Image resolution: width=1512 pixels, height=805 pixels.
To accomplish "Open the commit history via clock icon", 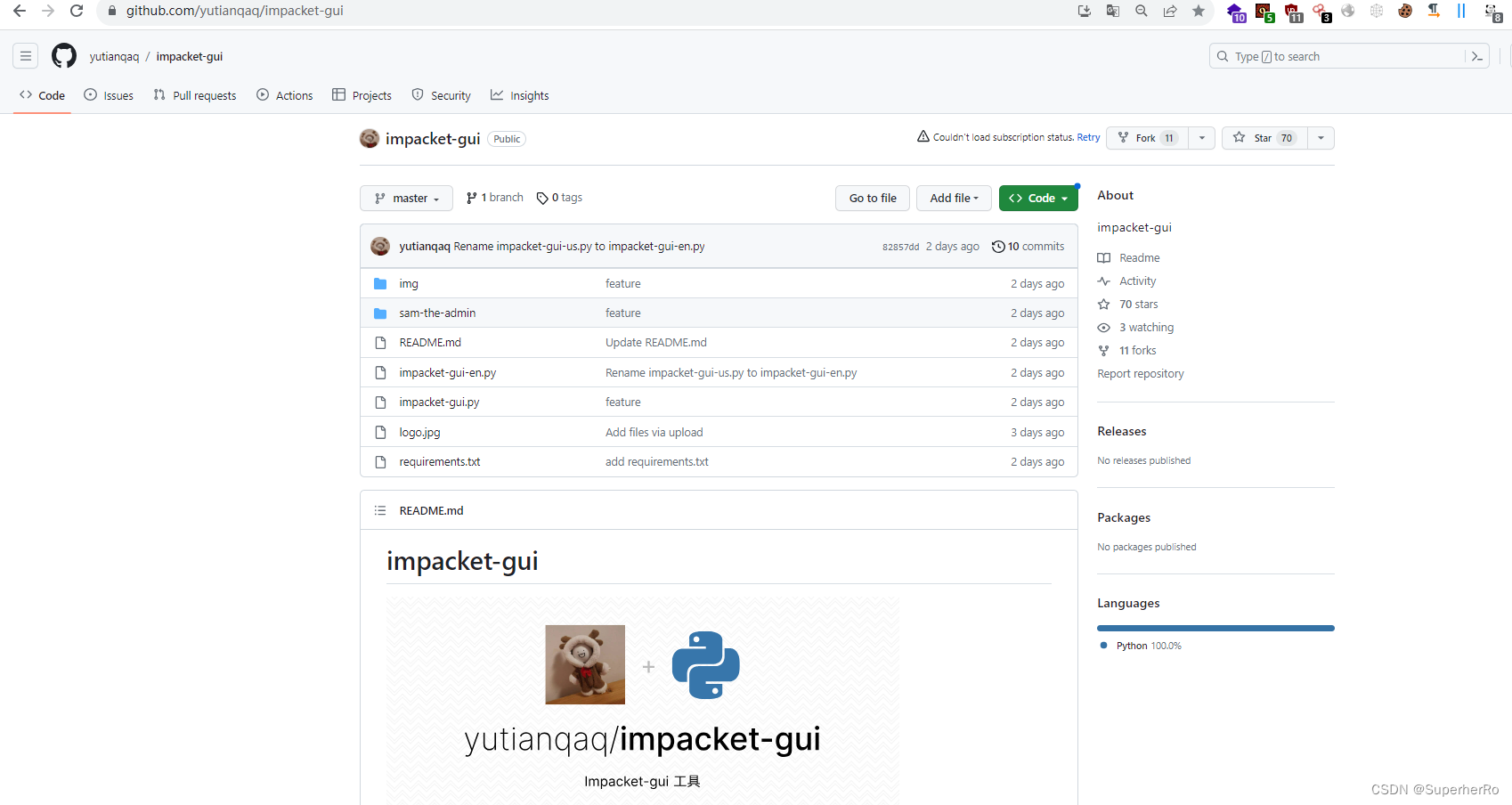I will 997,246.
